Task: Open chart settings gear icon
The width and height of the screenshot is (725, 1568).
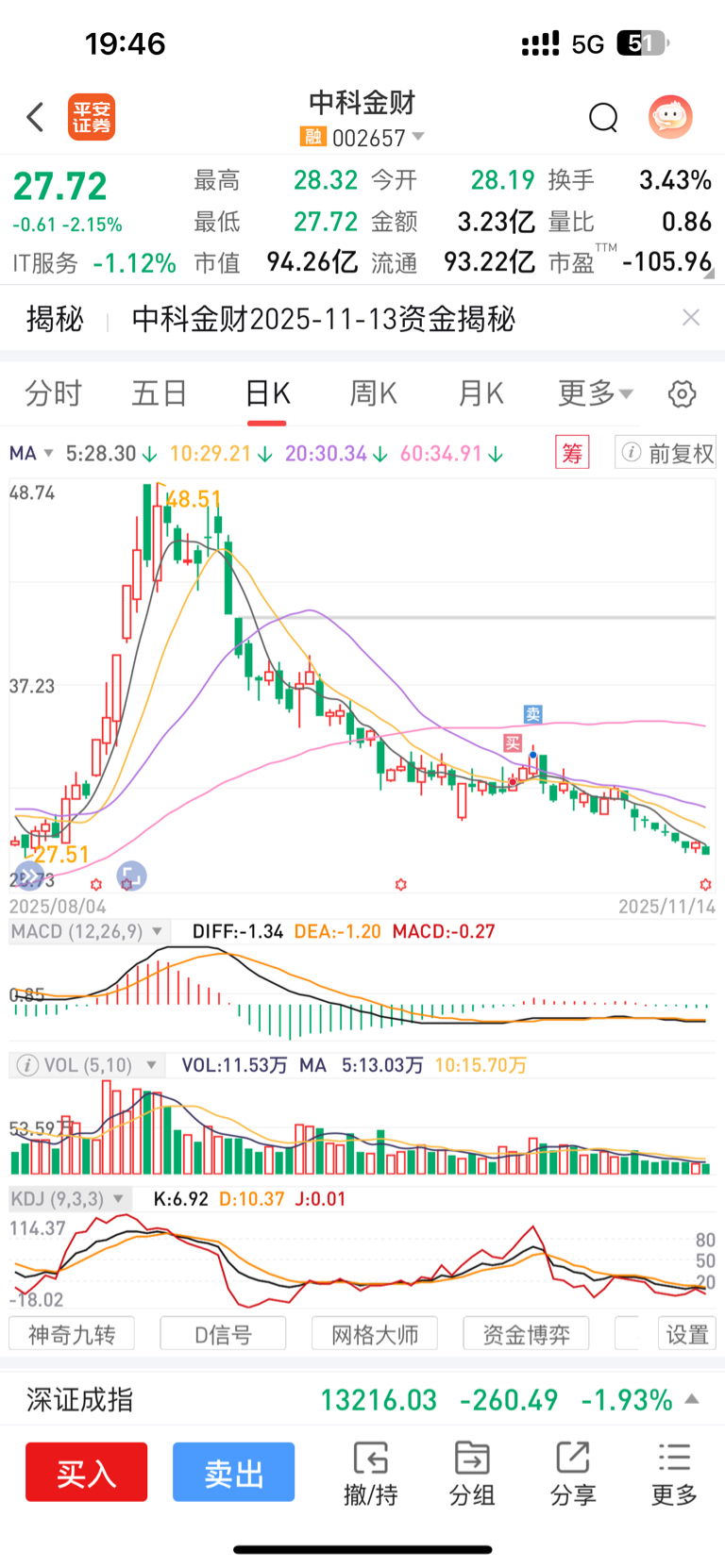Action: coord(682,393)
